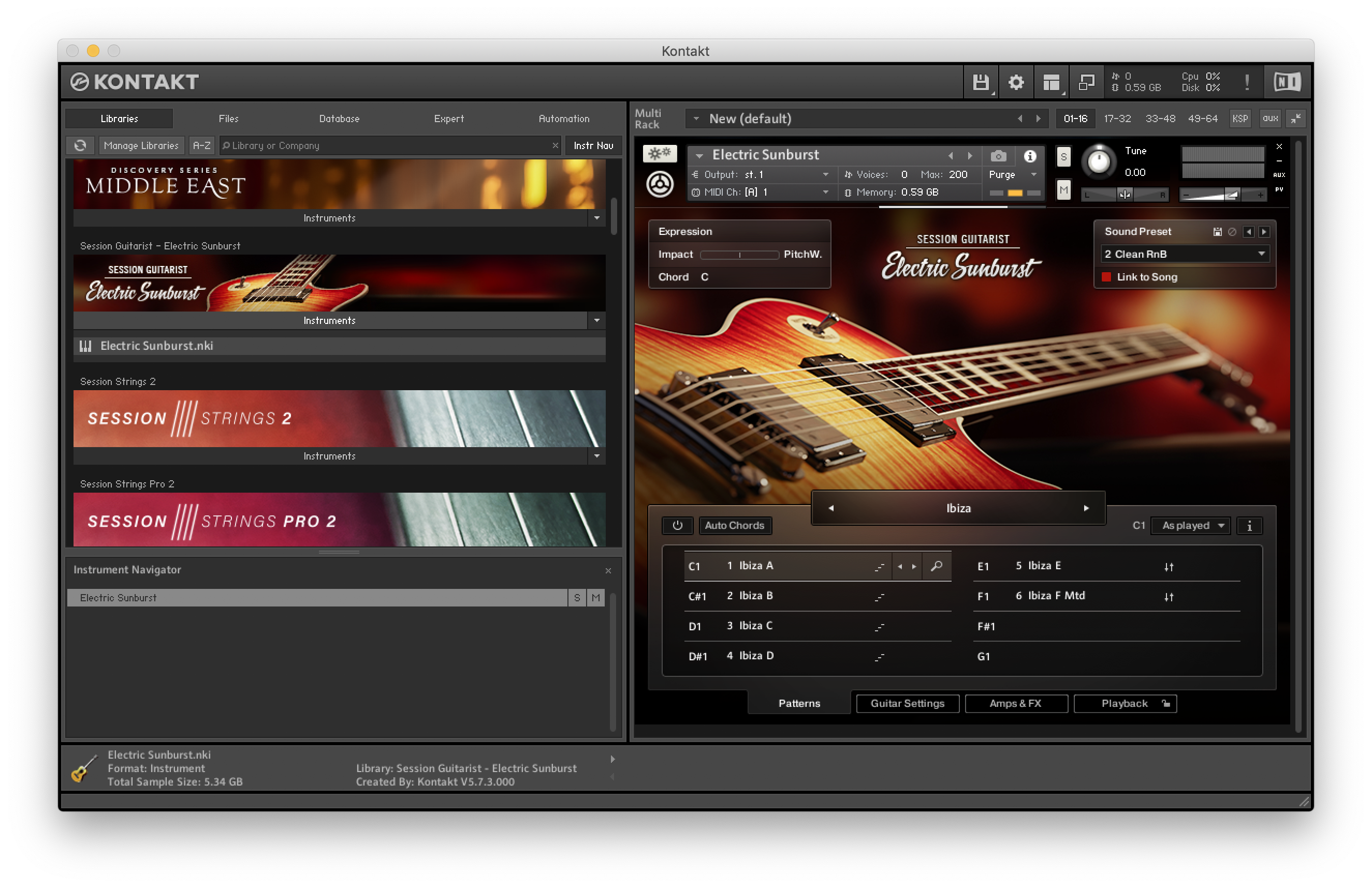The height and width of the screenshot is (888, 1372).
Task: Show pattern info with the i button
Action: [x=1249, y=526]
